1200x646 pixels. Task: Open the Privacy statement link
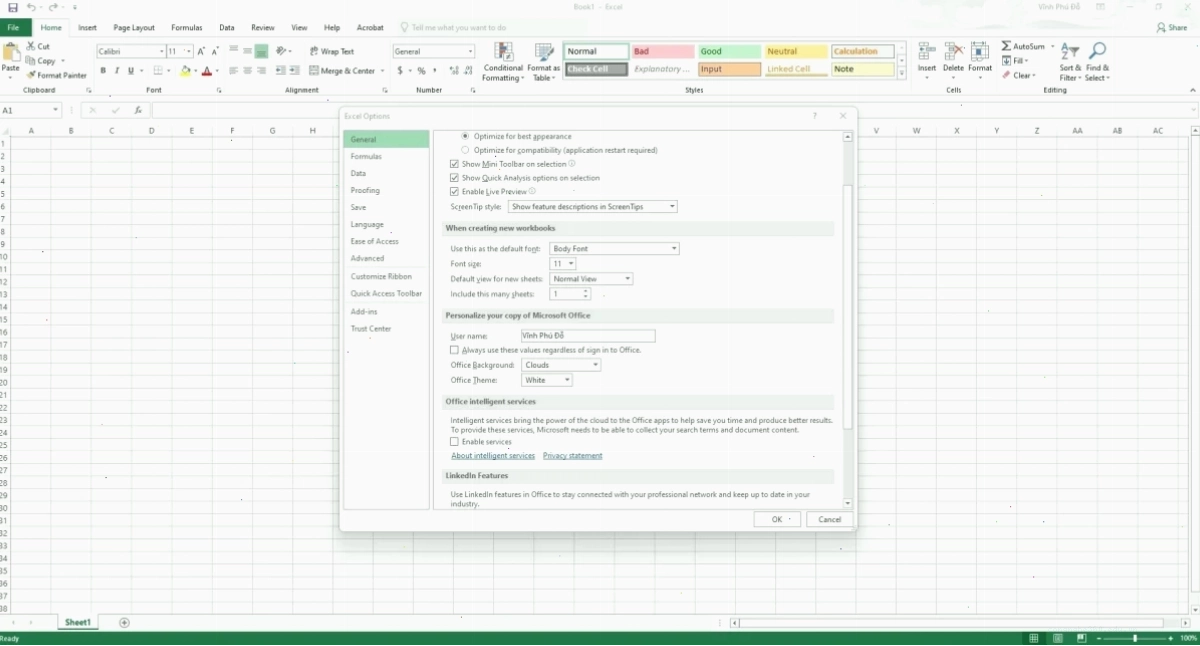[573, 456]
